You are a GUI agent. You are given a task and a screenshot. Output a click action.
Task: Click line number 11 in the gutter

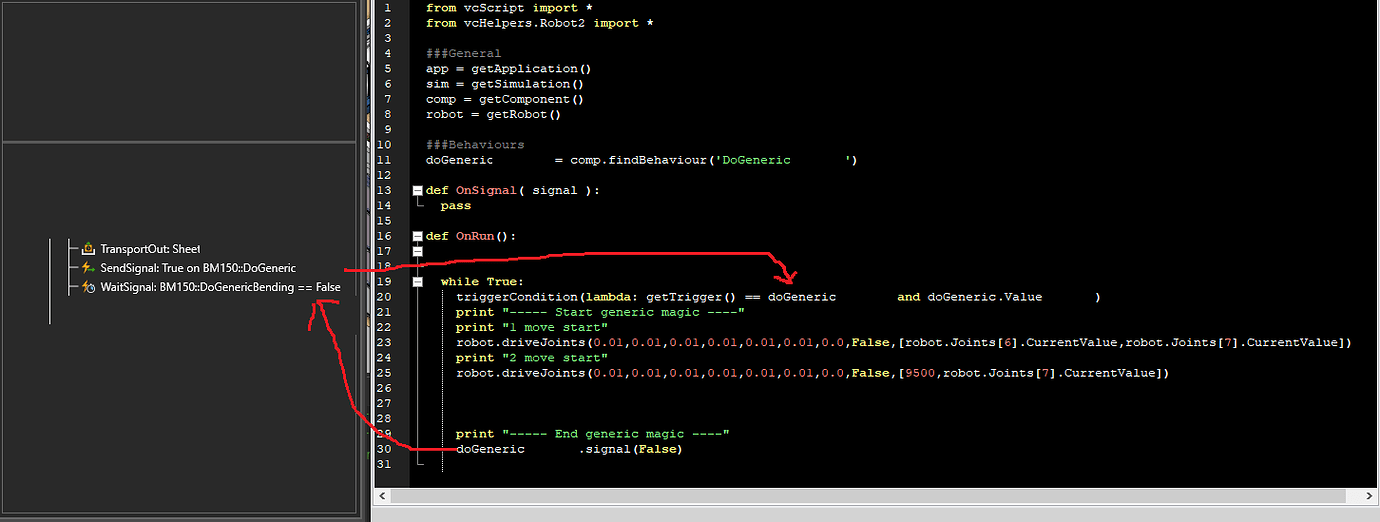coord(386,160)
